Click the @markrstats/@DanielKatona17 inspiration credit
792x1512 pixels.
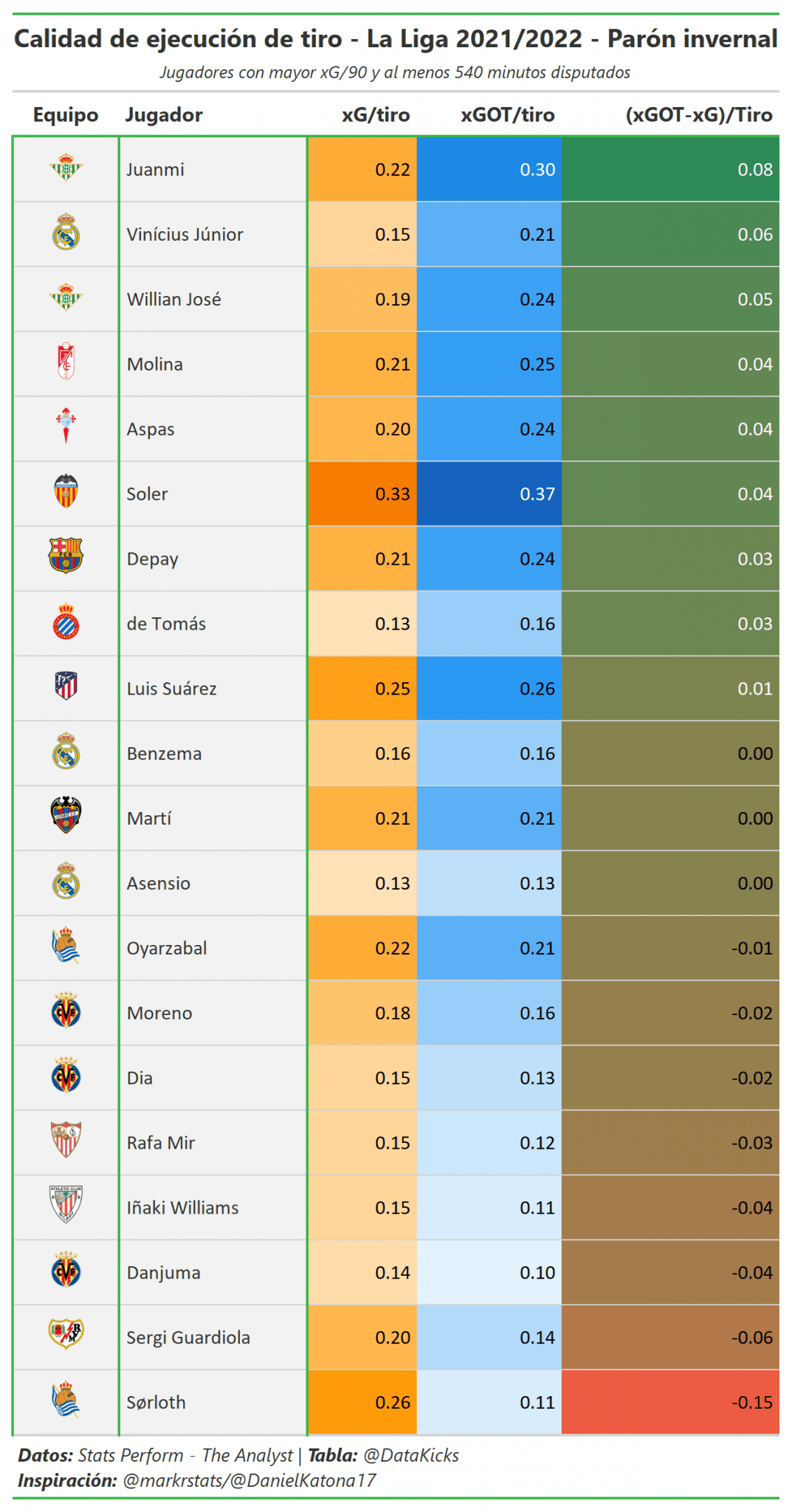tap(249, 1480)
